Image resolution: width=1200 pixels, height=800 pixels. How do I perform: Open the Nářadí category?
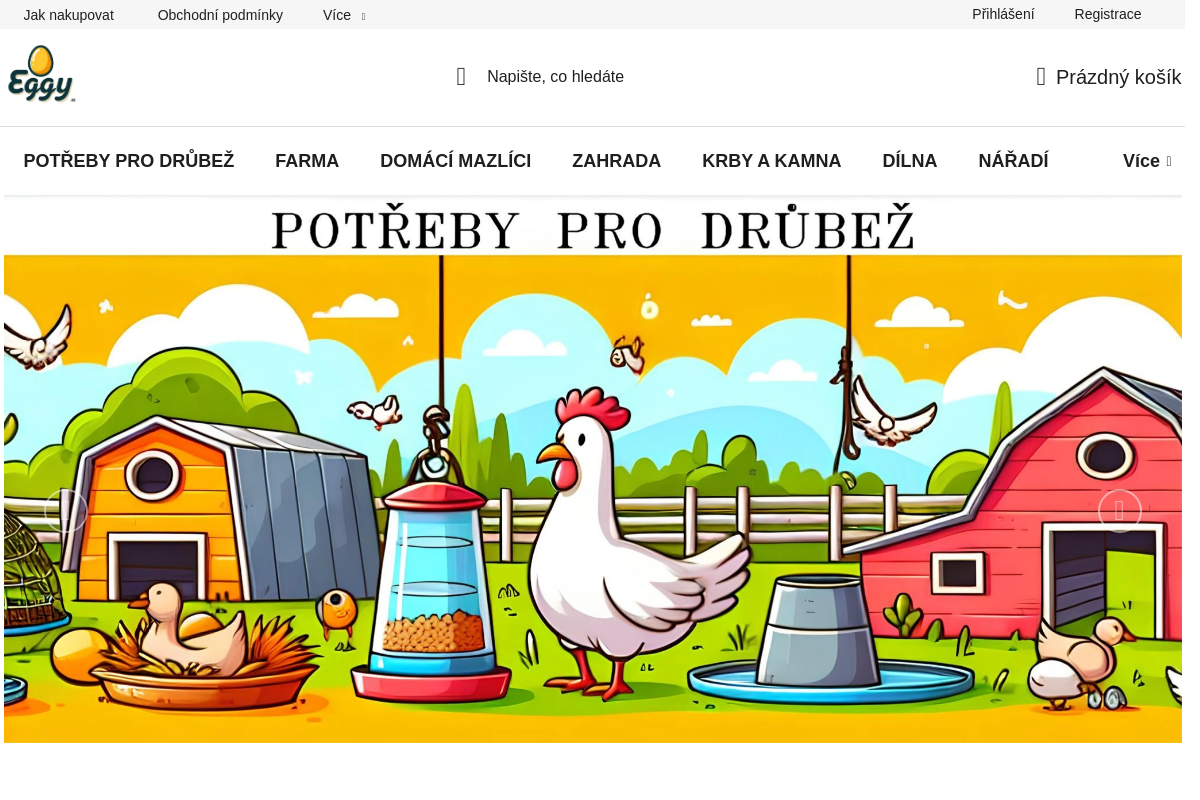[1014, 161]
